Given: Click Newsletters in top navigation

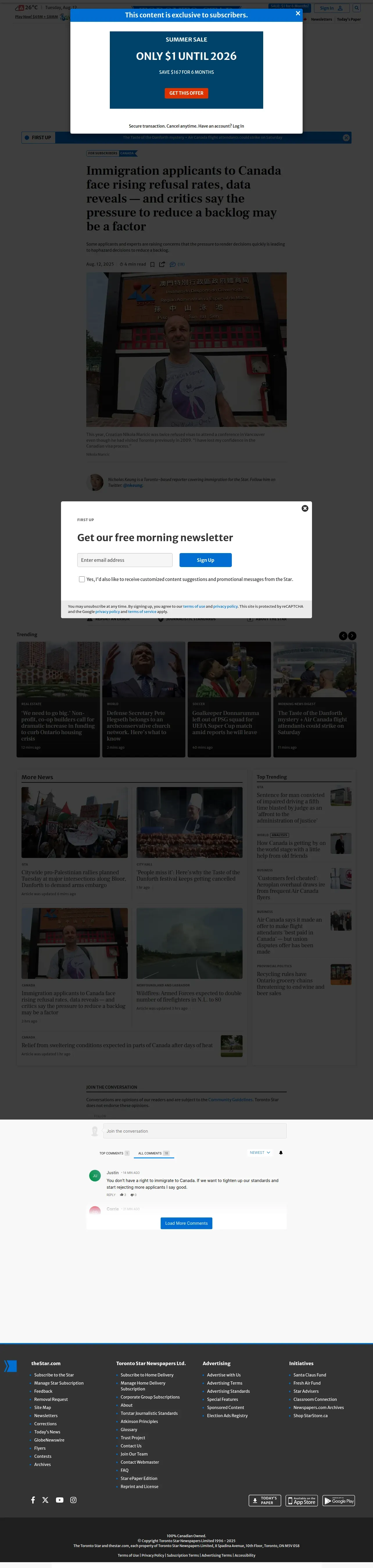Looking at the screenshot, I should (x=321, y=19).
